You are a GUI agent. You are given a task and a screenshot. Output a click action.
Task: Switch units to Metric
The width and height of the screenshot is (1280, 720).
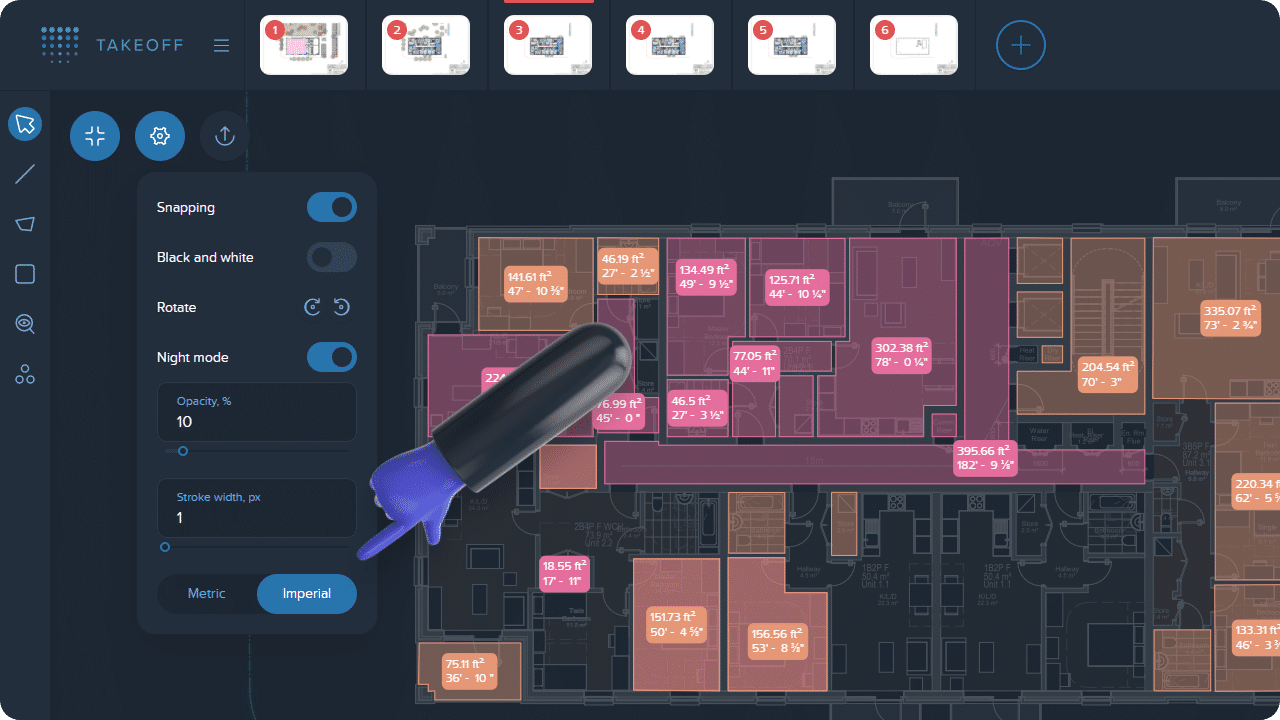[x=207, y=594]
